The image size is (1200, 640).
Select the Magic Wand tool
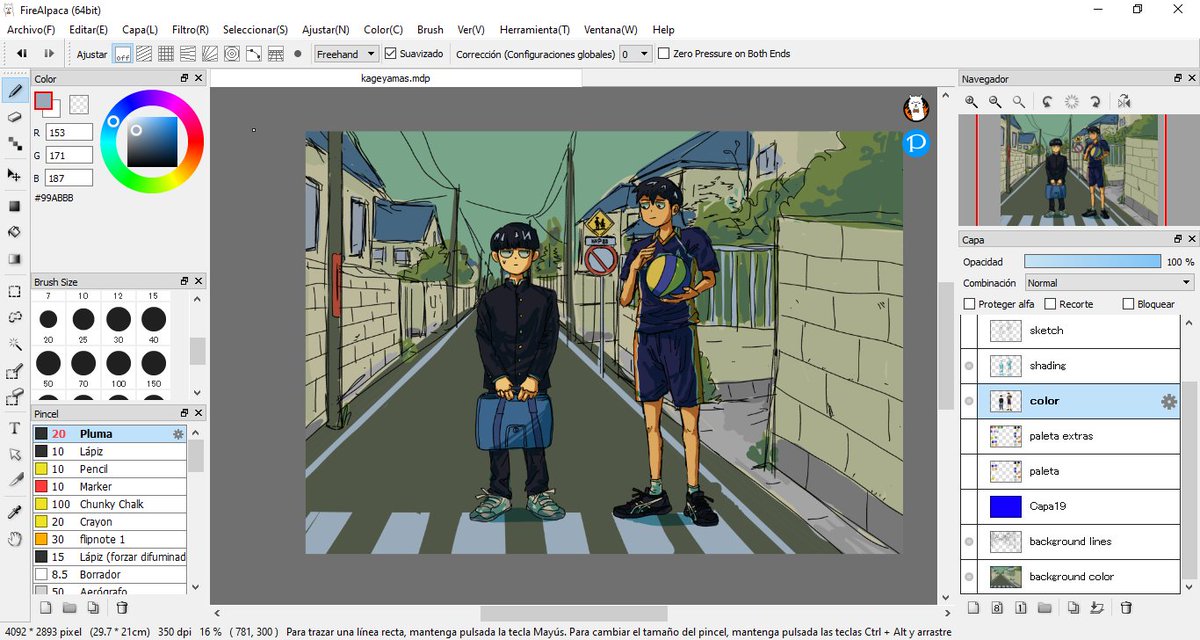point(14,343)
